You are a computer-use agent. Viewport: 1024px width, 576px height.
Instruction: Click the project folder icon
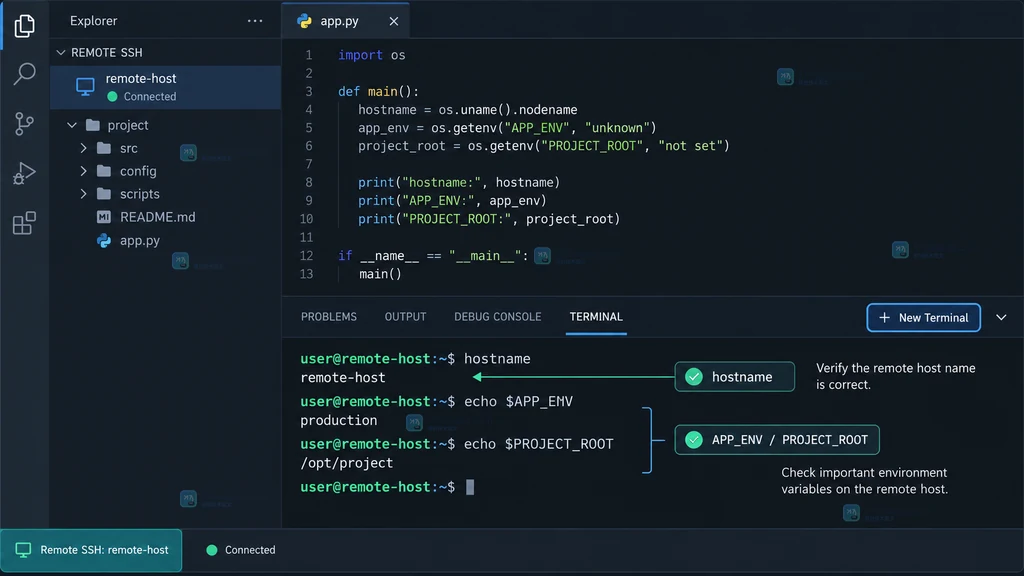tap(93, 125)
